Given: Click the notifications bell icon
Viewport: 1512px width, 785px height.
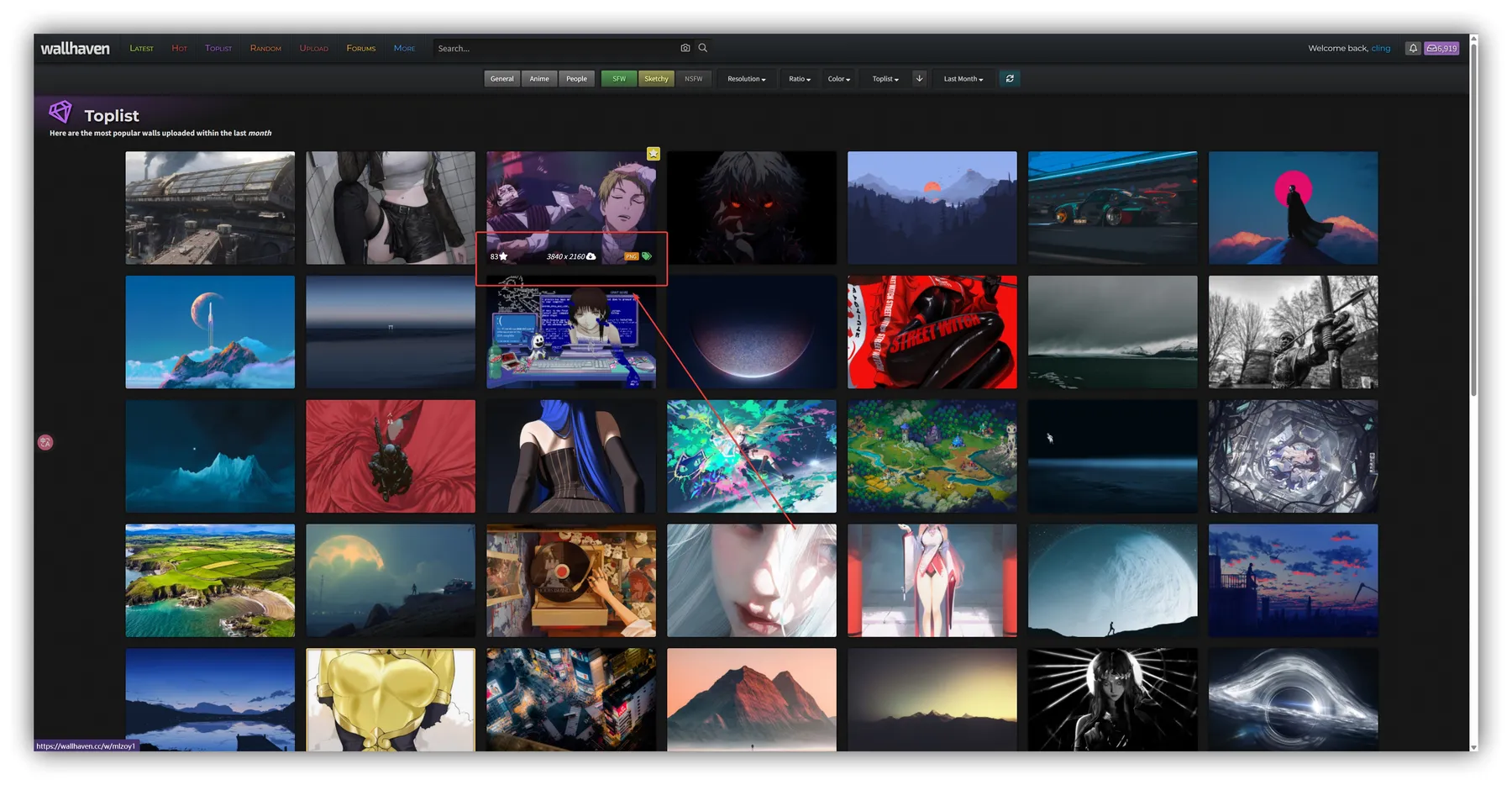Looking at the screenshot, I should [1413, 48].
